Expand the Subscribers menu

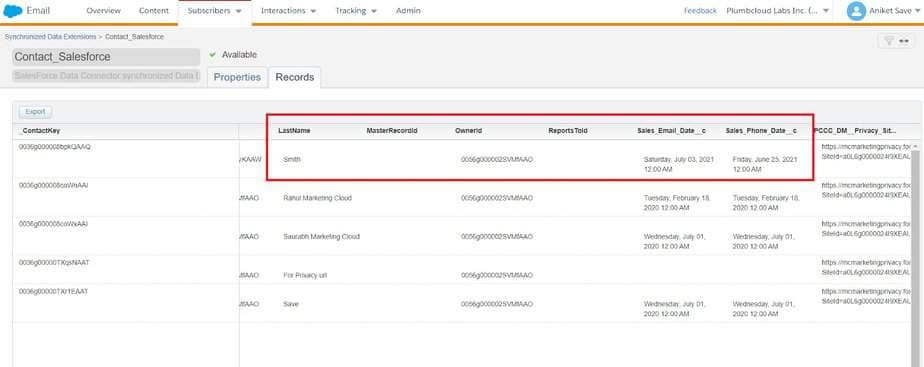[x=214, y=11]
